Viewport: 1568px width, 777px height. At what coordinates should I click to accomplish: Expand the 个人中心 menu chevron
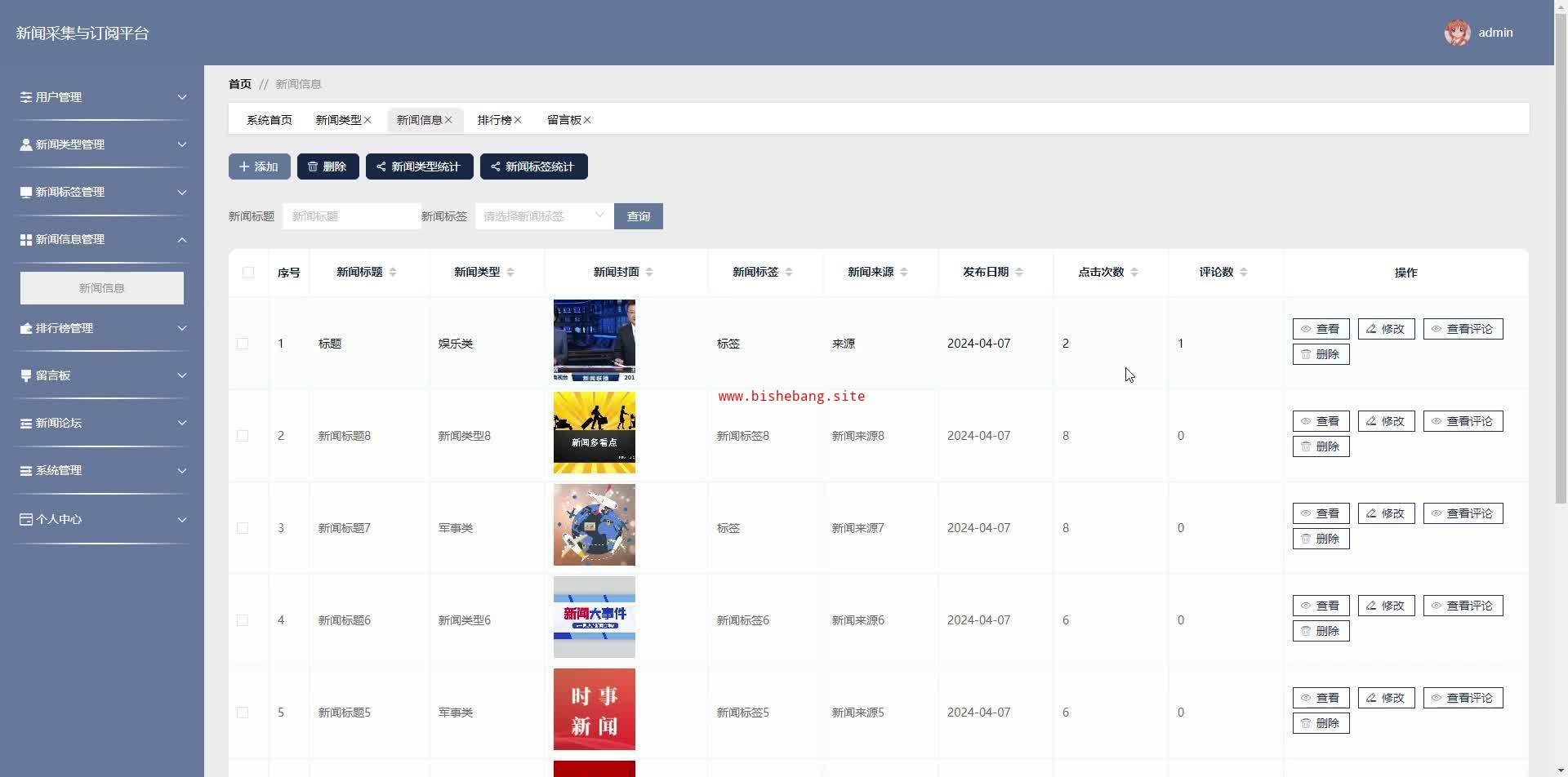(x=182, y=519)
